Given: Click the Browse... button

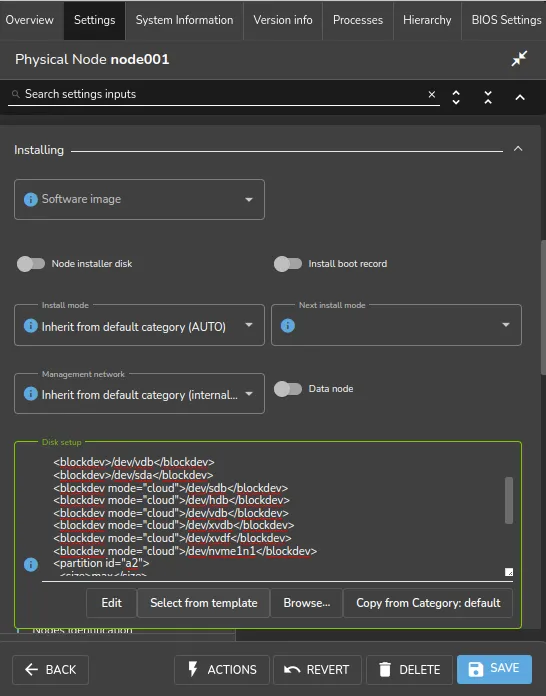Looking at the screenshot, I should [x=307, y=603].
